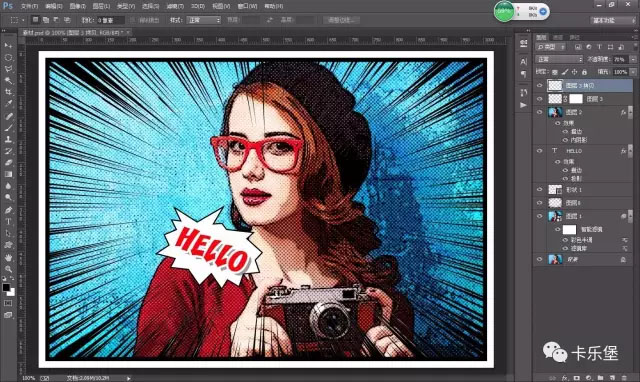Screen dimensions: 640x382
Task: Hide the 形状 1 layer
Action: click(x=540, y=189)
